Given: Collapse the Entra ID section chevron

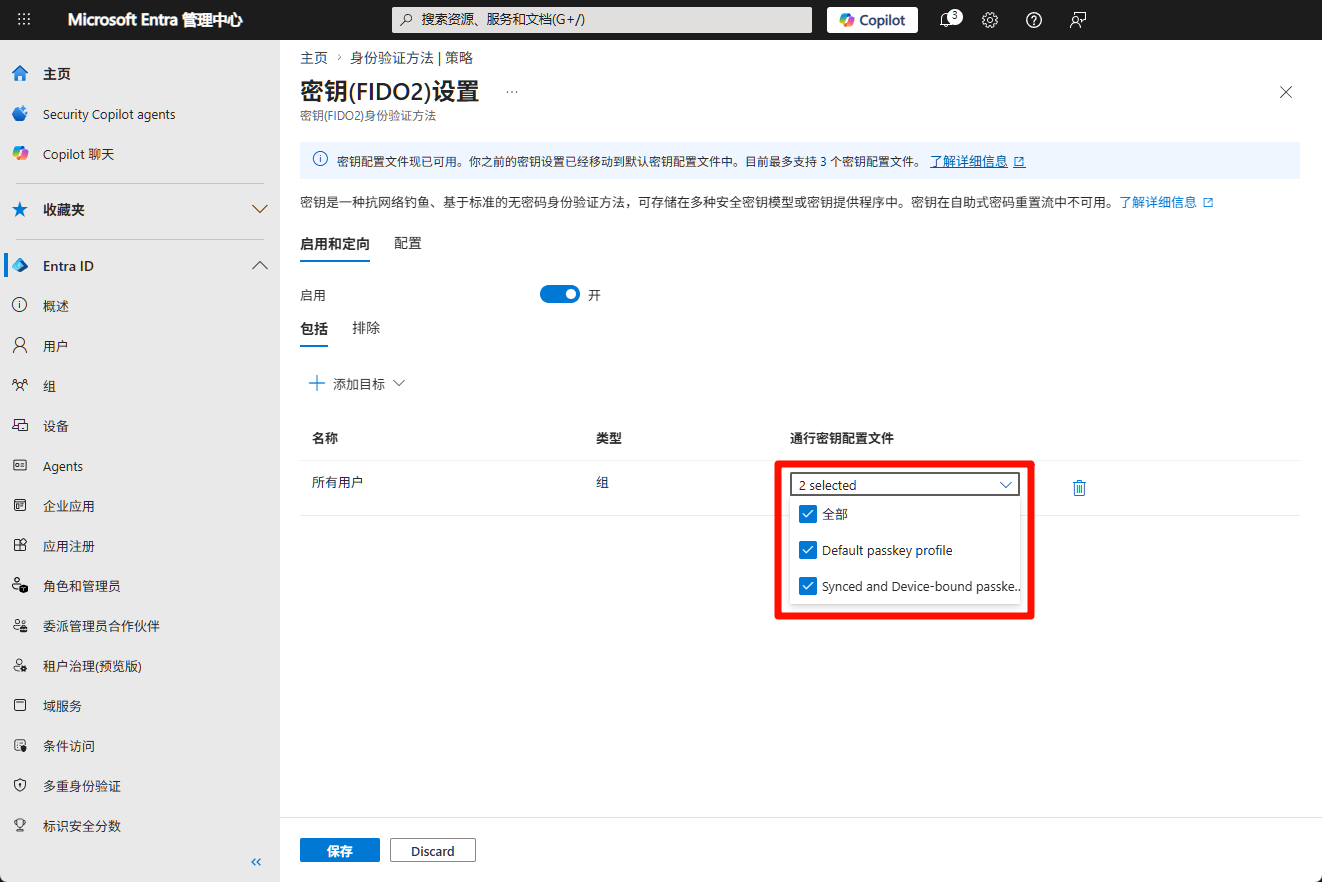Looking at the screenshot, I should (x=260, y=266).
